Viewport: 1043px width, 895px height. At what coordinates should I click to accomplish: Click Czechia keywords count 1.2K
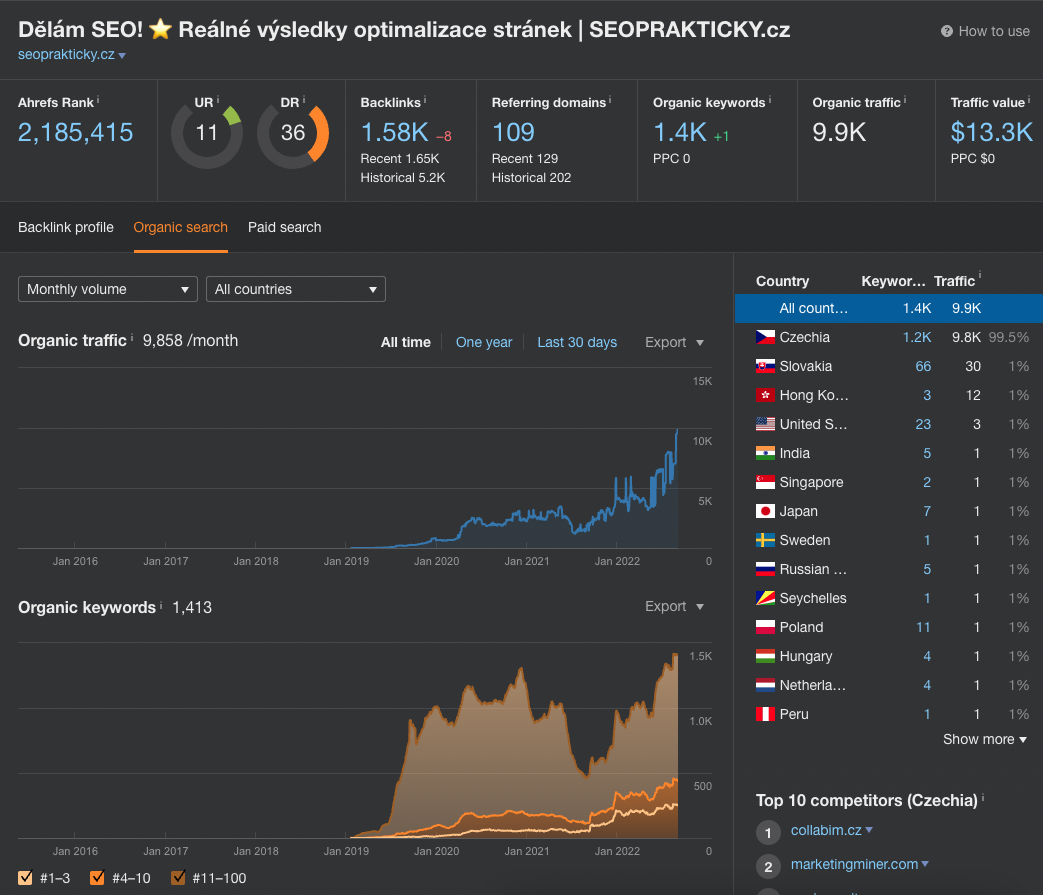(917, 337)
